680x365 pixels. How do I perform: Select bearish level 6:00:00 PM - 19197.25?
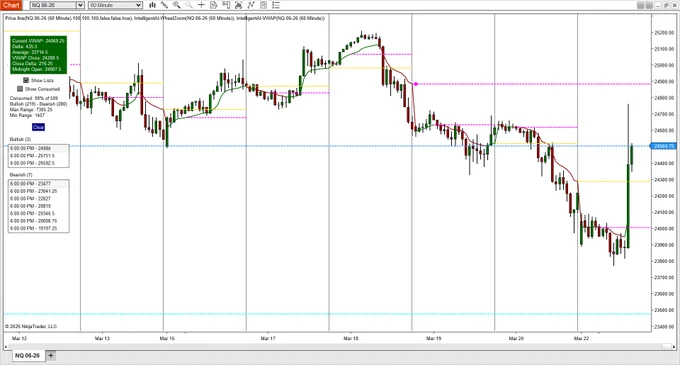pos(38,228)
